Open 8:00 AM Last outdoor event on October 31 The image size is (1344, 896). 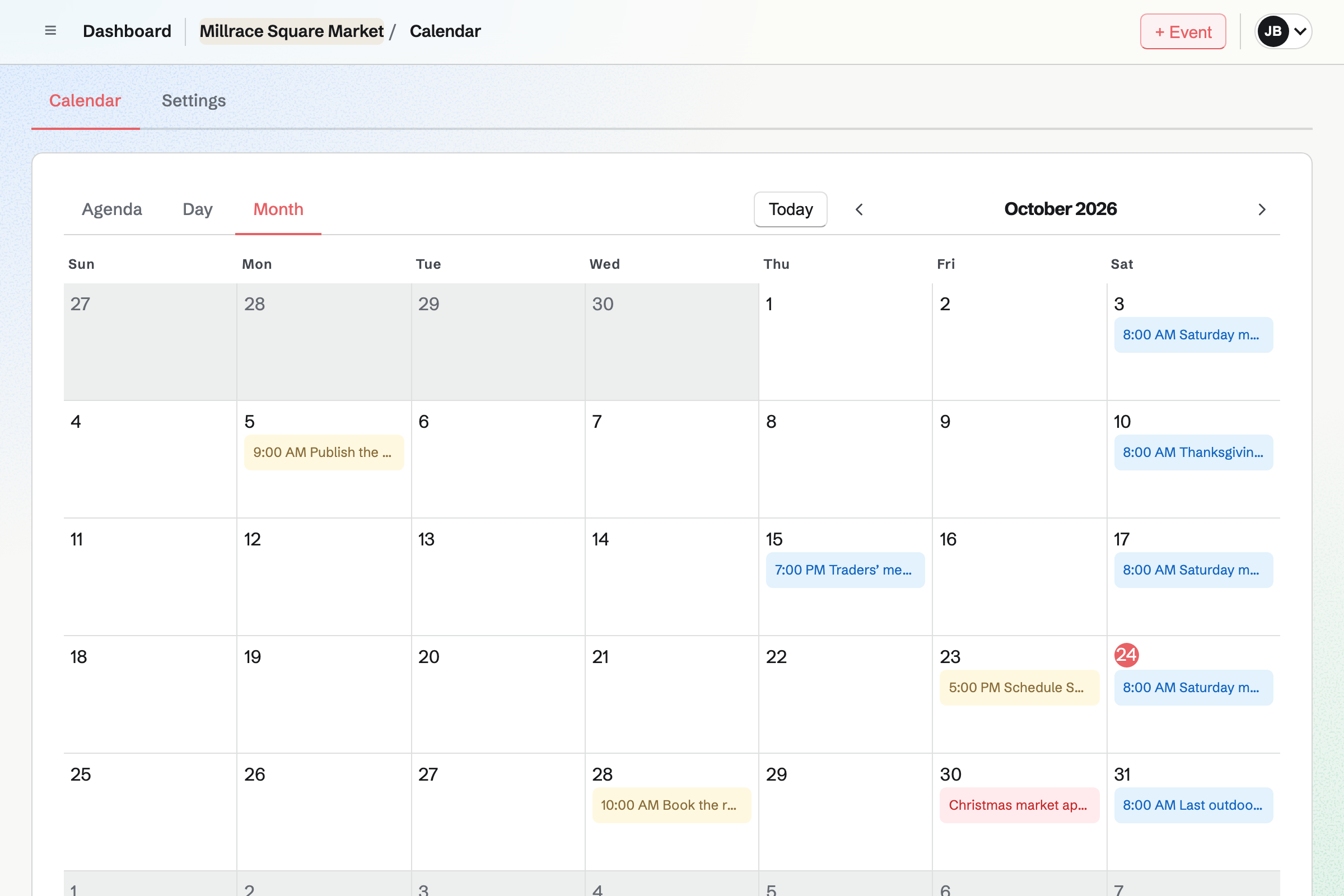coord(1193,806)
